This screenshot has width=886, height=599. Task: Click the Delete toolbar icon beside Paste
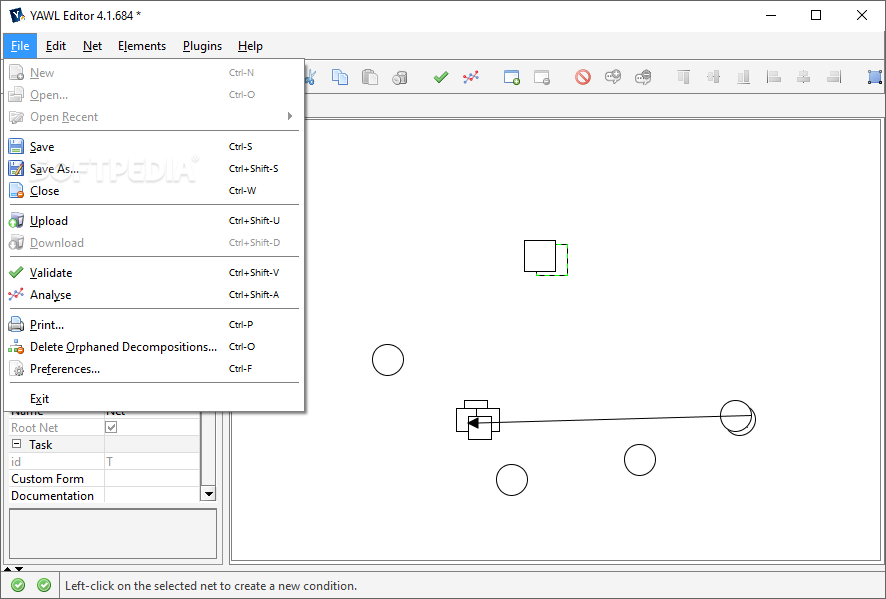tap(399, 77)
